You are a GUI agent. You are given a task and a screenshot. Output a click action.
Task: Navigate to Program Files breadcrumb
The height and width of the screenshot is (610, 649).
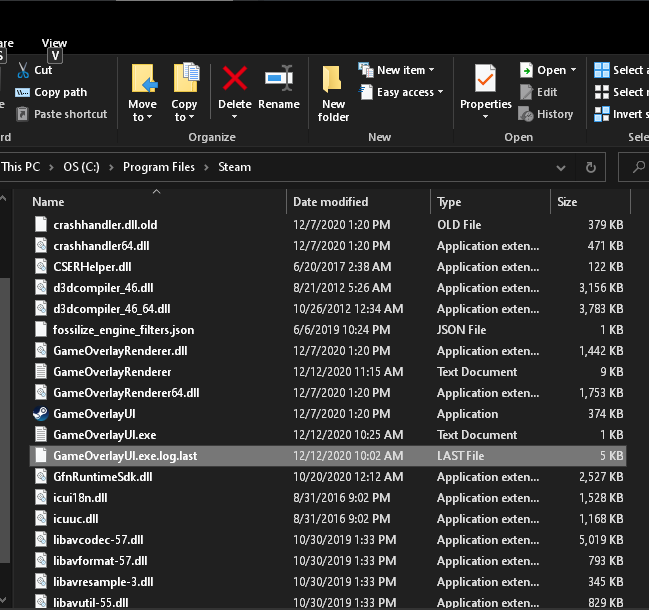[159, 167]
